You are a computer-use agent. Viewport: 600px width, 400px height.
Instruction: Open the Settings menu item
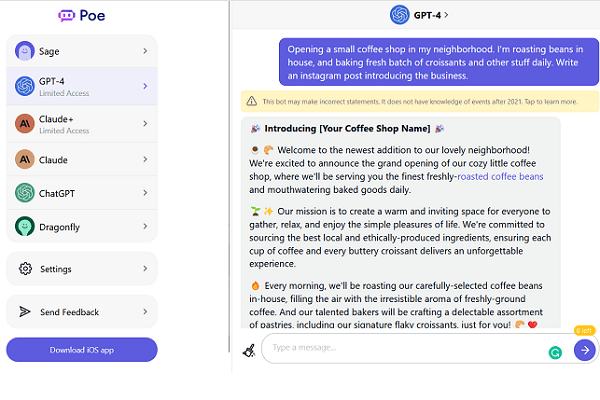tap(82, 269)
